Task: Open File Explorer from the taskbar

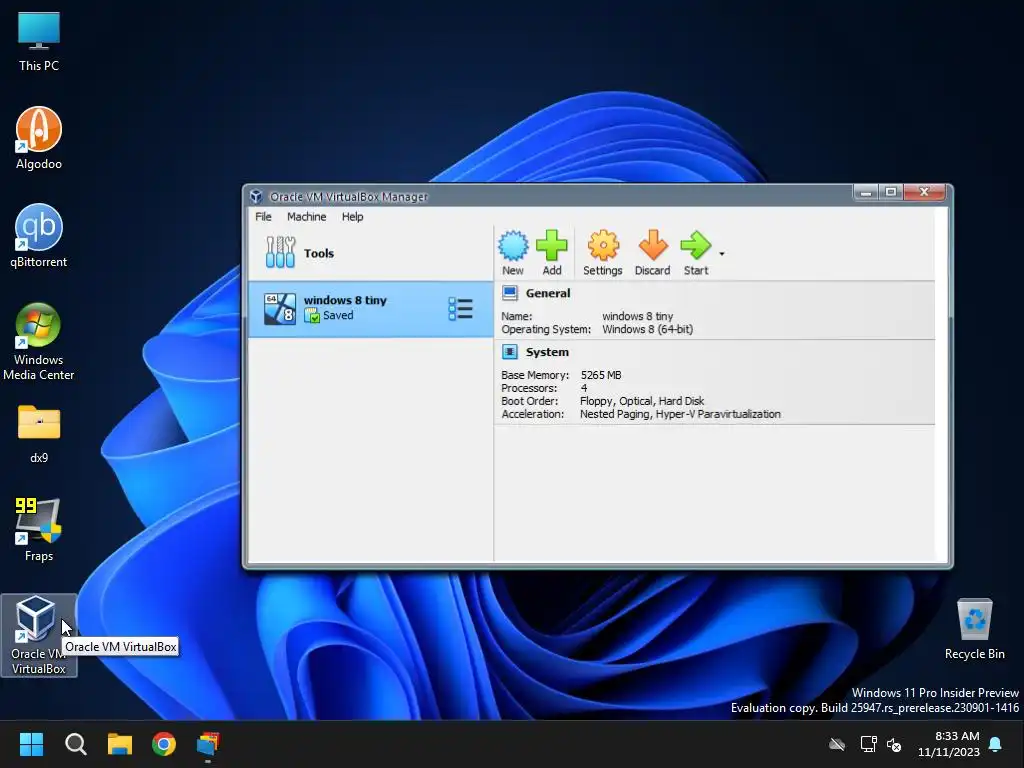Action: (120, 744)
